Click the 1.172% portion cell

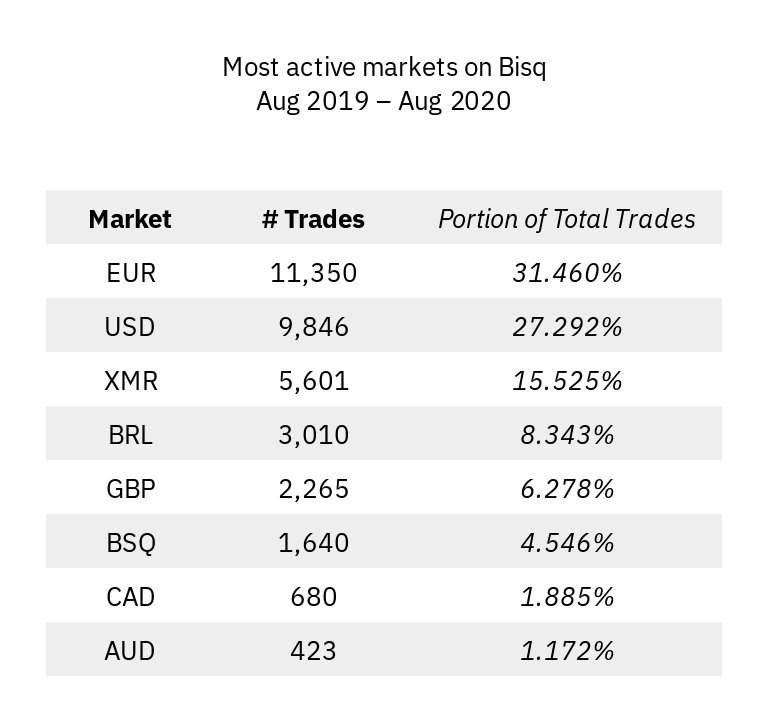pyautogui.click(x=566, y=651)
